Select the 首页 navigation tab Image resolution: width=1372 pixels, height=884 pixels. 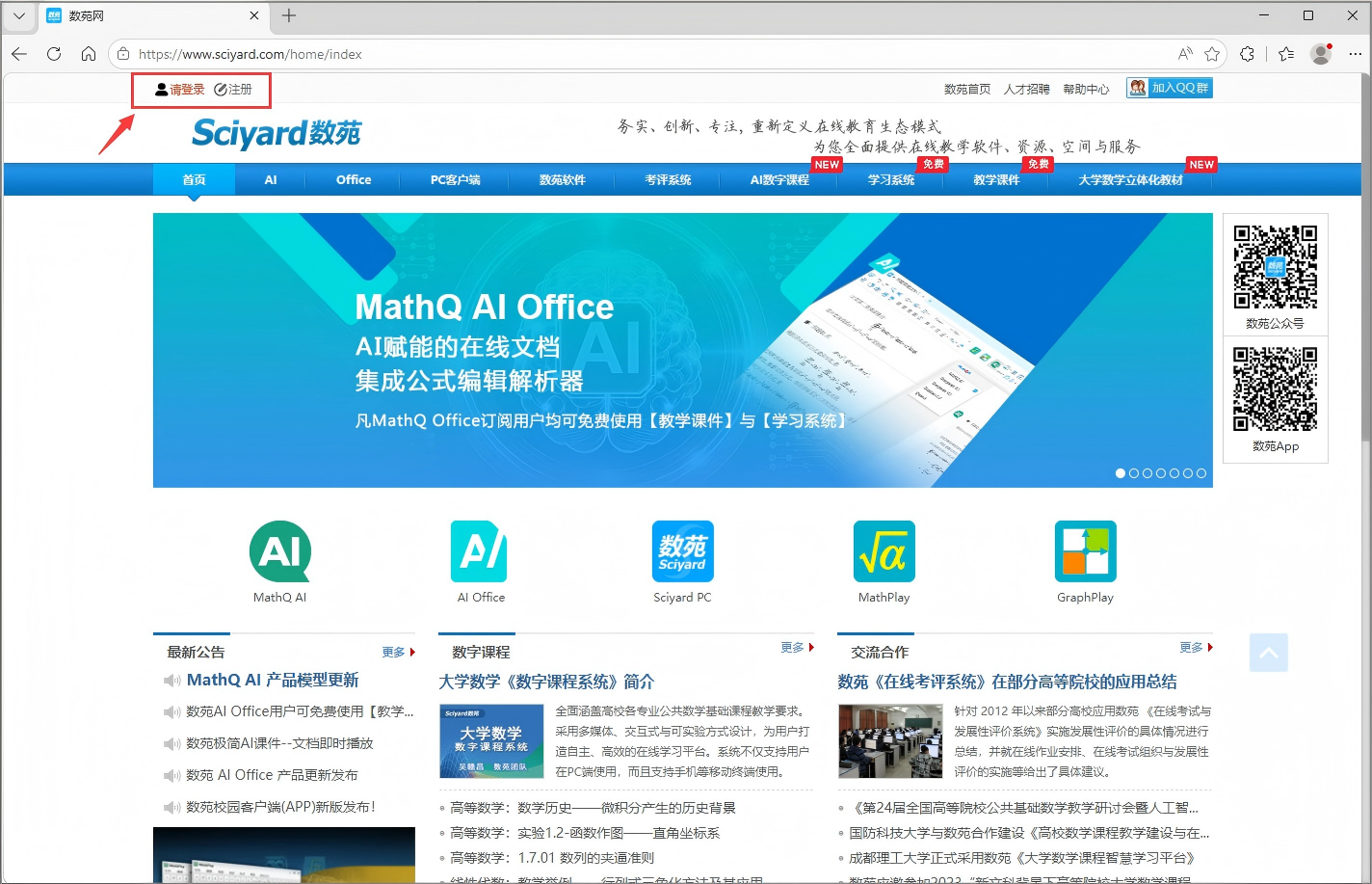[x=194, y=179]
